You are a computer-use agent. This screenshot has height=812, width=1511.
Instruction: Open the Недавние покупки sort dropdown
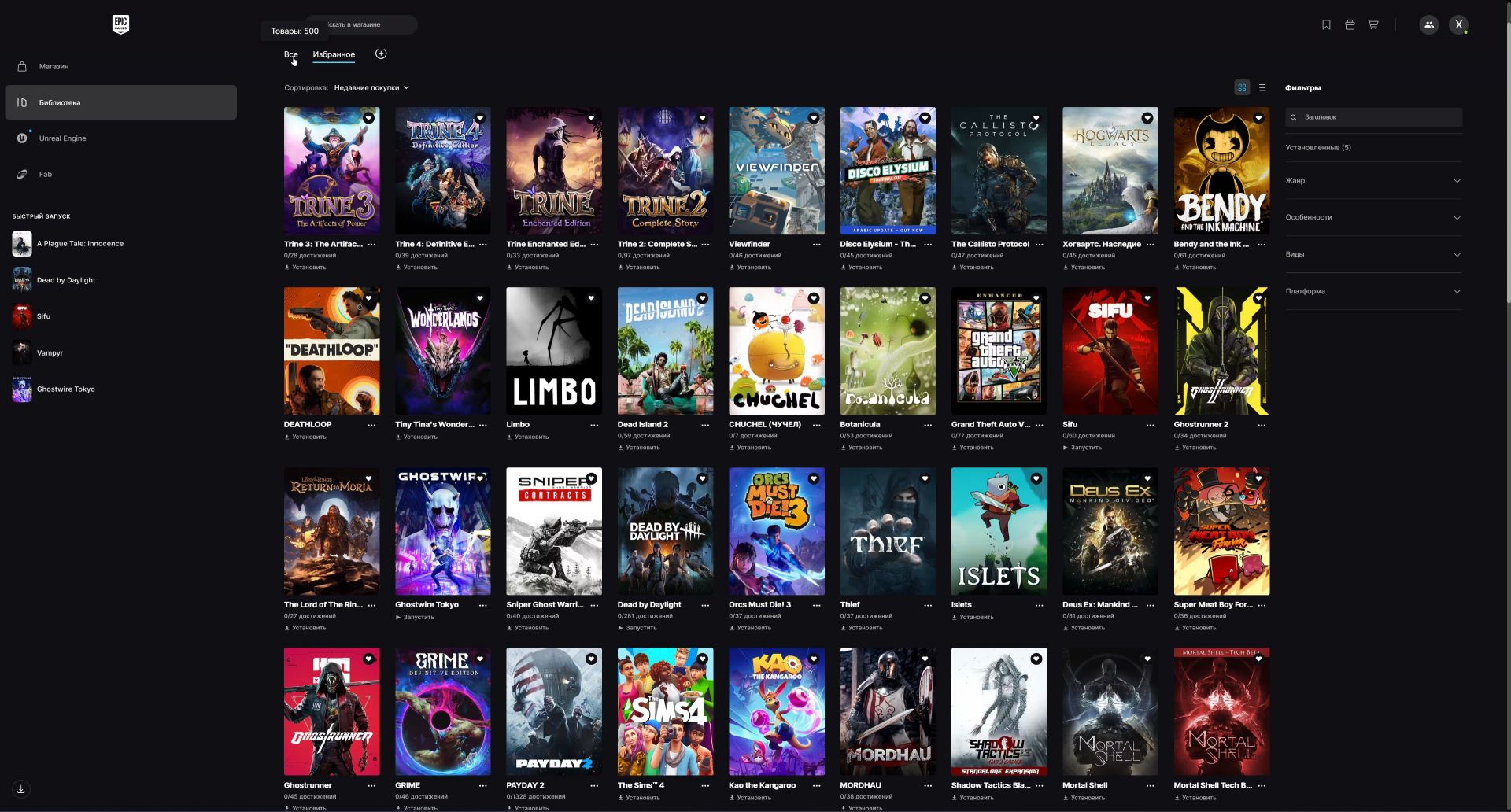pos(371,88)
